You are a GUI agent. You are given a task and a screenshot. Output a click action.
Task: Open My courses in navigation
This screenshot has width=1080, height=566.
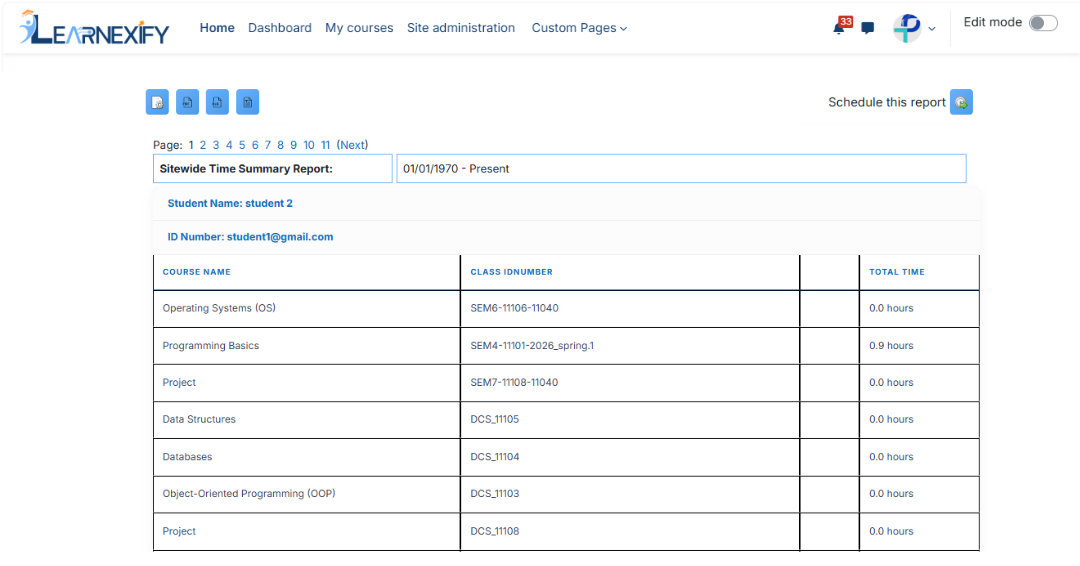[x=359, y=28]
